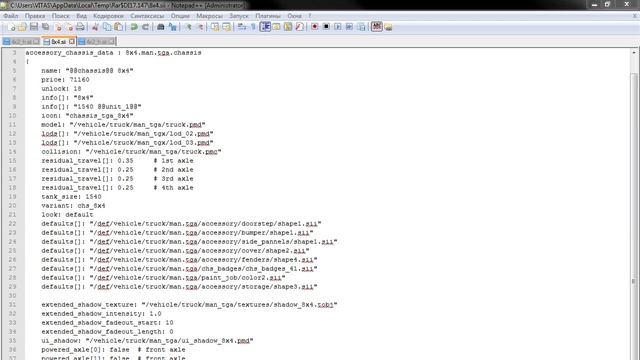This screenshot has width=640, height=360.
Task: Click the "# 1st axle" comment
Action: coord(173,161)
